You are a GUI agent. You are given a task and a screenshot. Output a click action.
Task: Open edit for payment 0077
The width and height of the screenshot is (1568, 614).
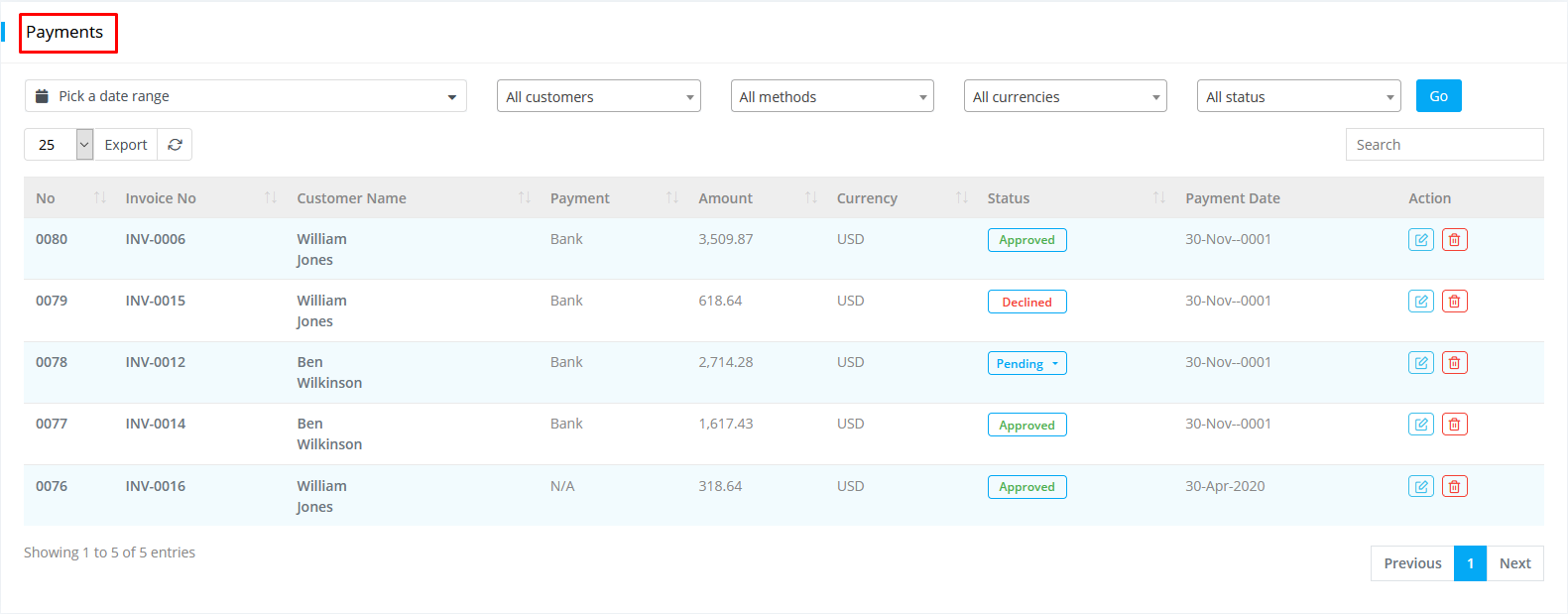coord(1420,425)
